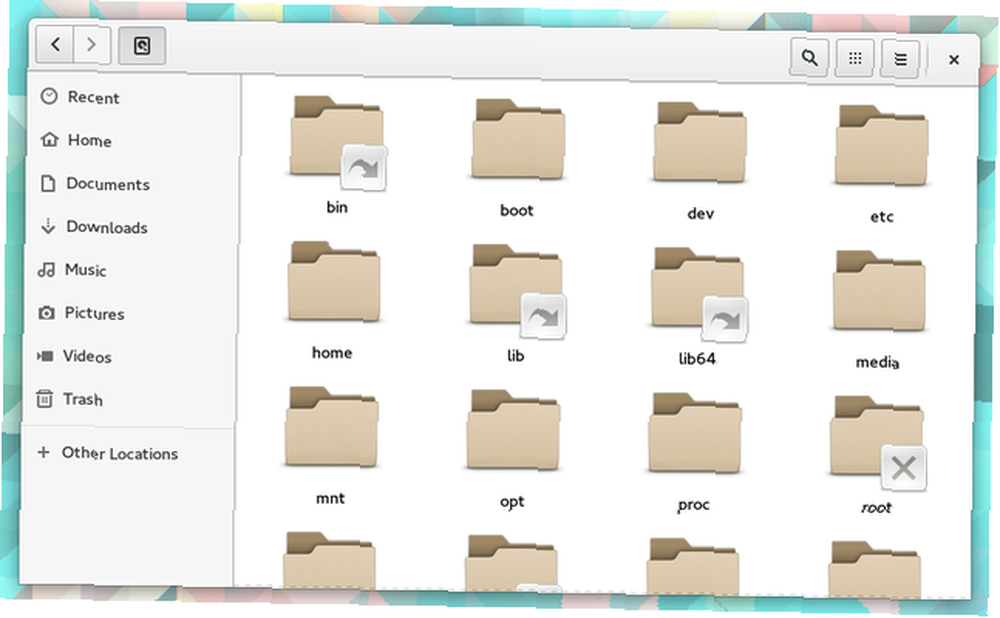Open Trash in the sidebar
The height and width of the screenshot is (618, 1000).
[x=126, y=400]
